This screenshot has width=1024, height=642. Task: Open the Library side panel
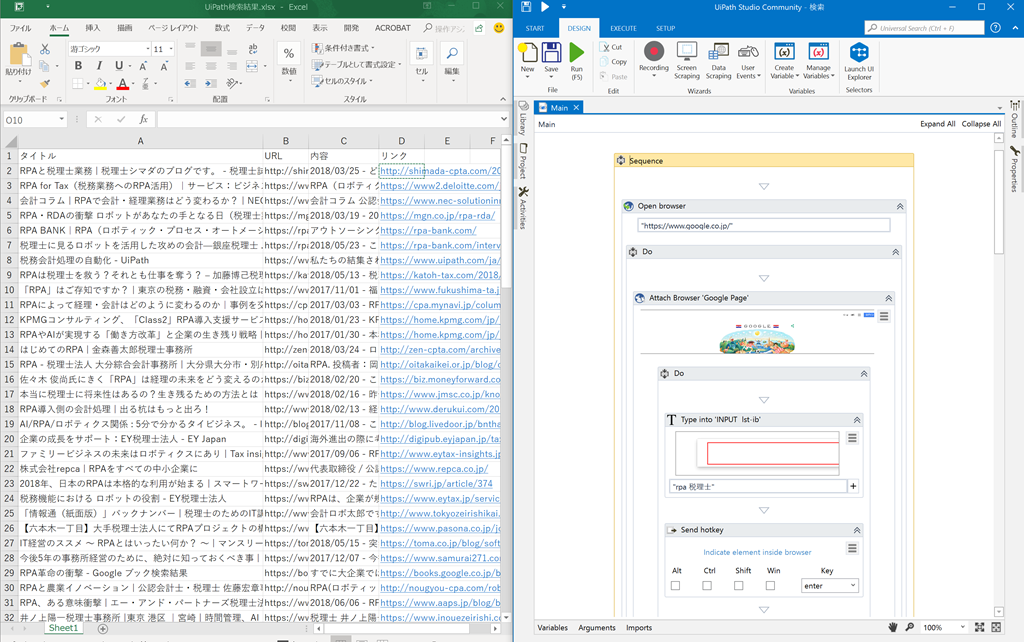[x=523, y=119]
